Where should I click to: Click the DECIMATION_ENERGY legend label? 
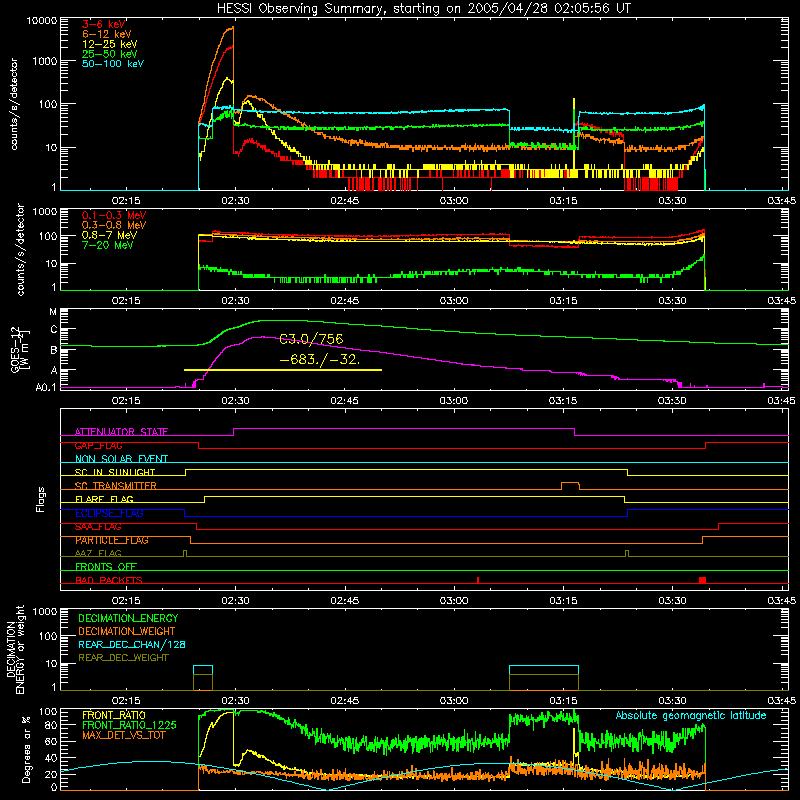(128, 618)
